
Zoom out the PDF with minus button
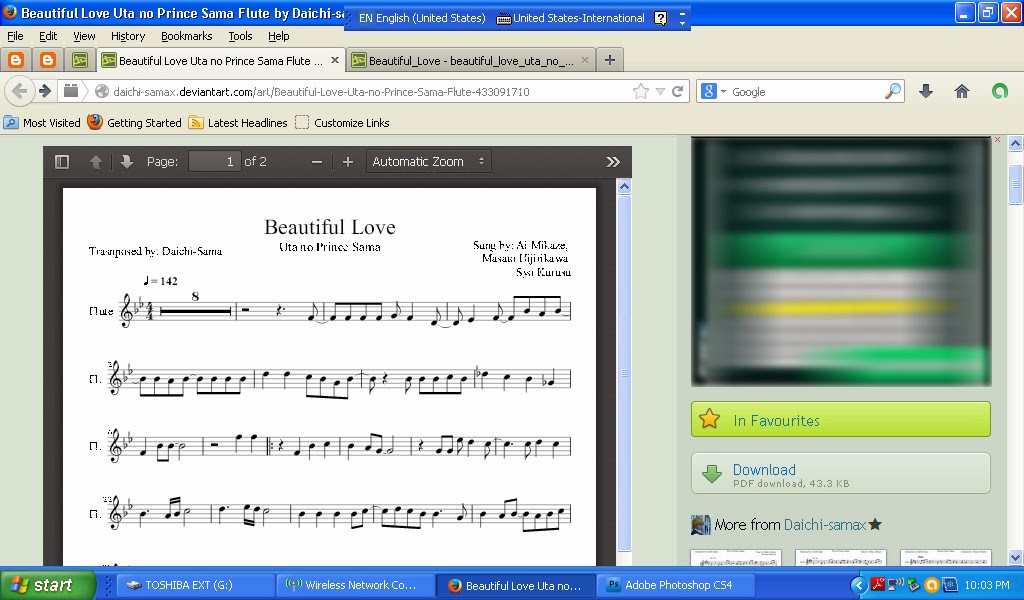coord(317,162)
